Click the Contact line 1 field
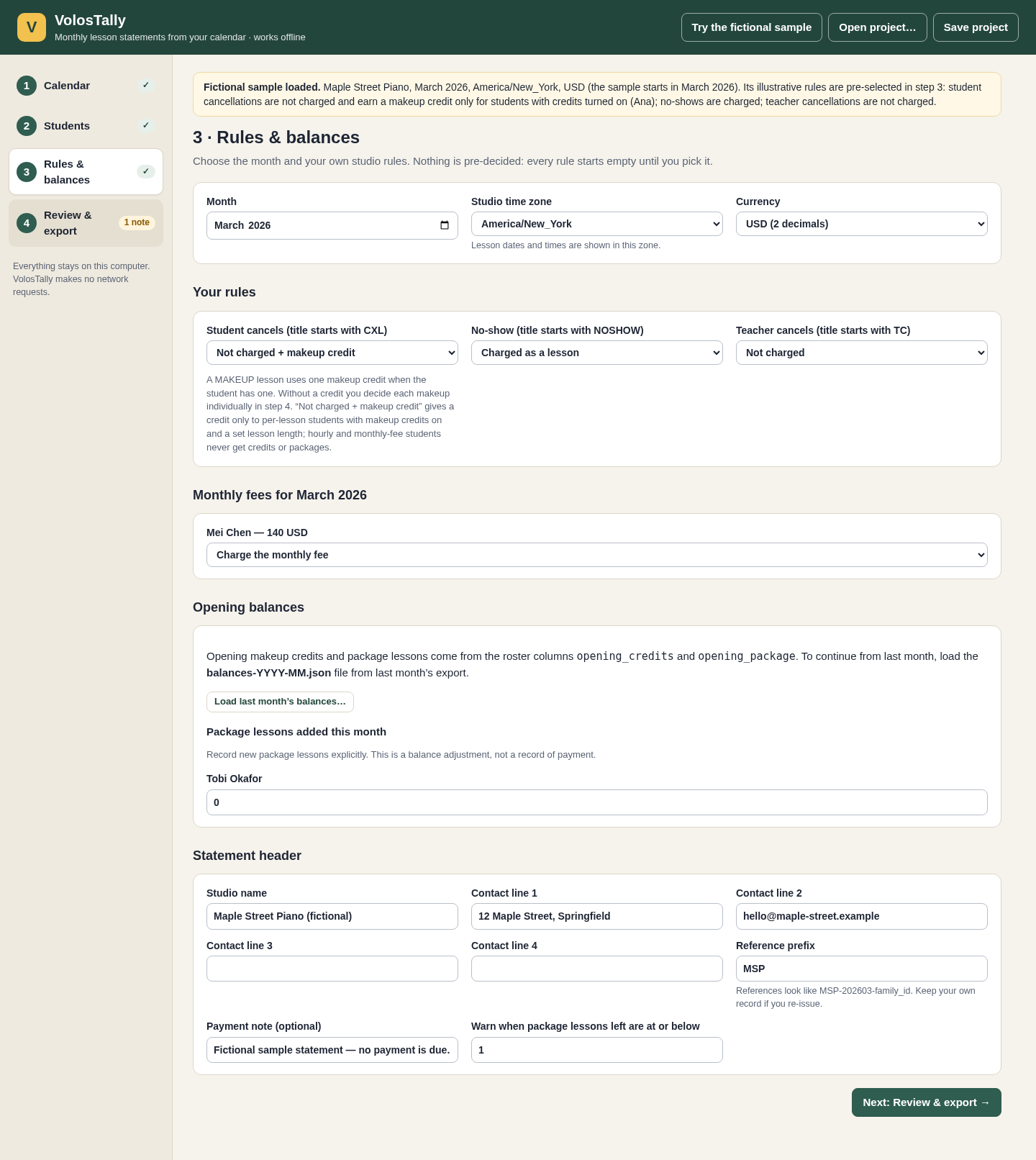1036x1160 pixels. pos(597,916)
